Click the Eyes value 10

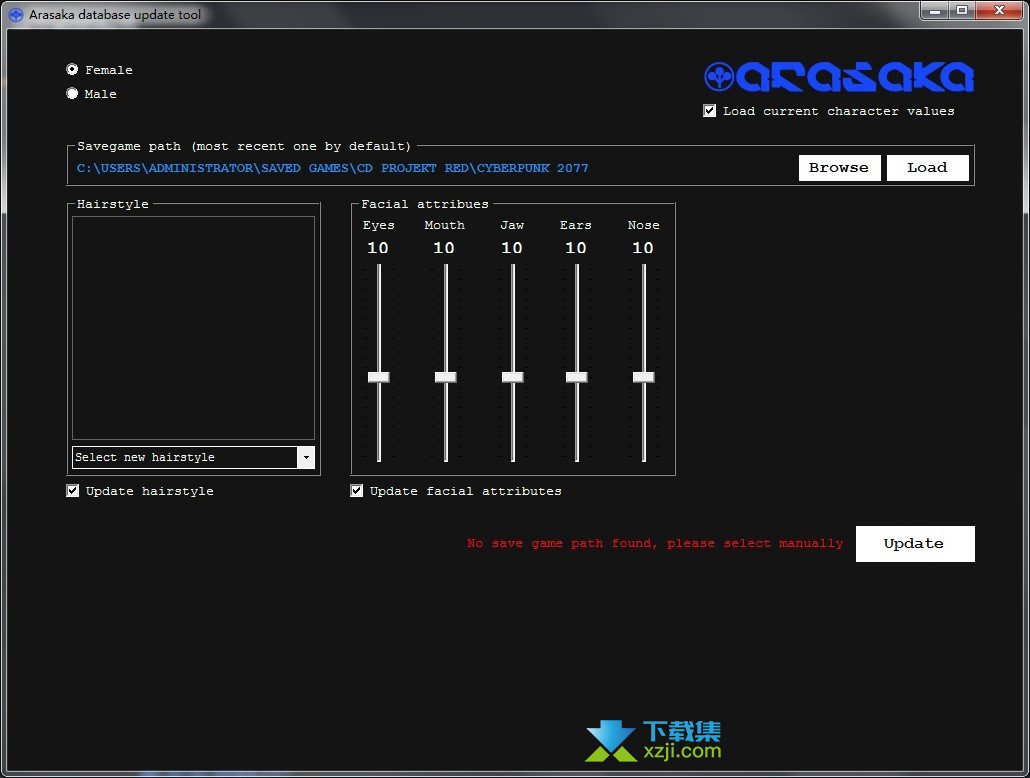378,248
